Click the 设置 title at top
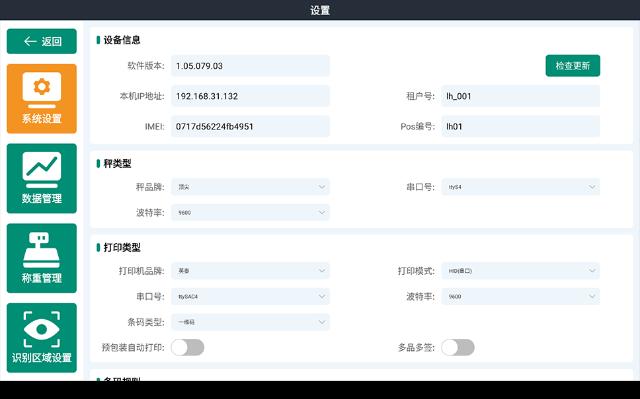The image size is (640, 399). point(320,10)
